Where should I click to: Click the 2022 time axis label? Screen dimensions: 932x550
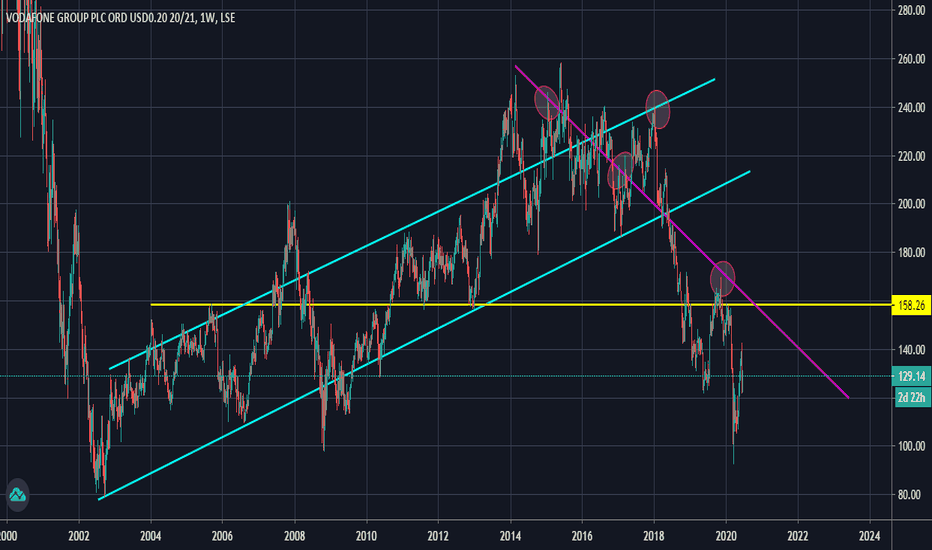[798, 536]
